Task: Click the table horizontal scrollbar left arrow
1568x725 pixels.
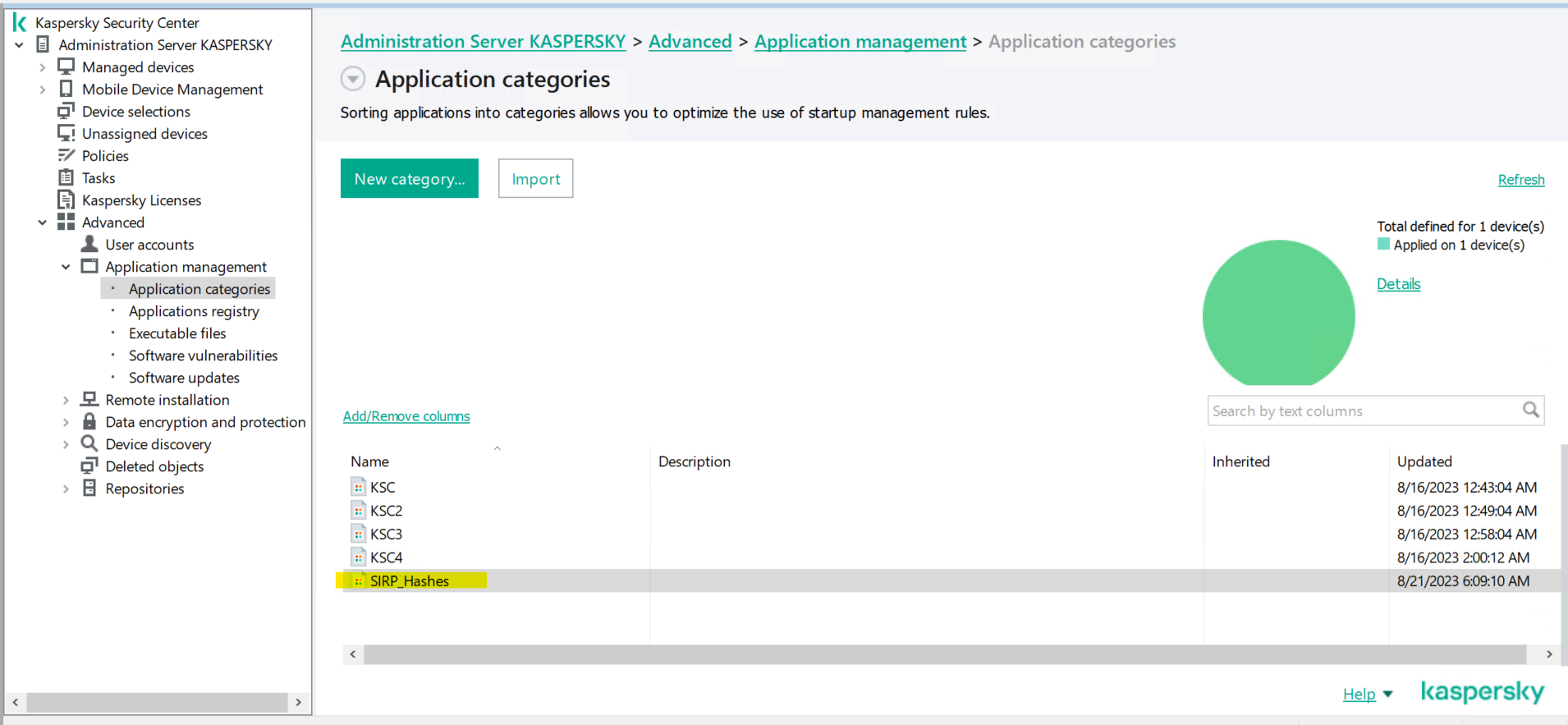Action: [x=353, y=654]
